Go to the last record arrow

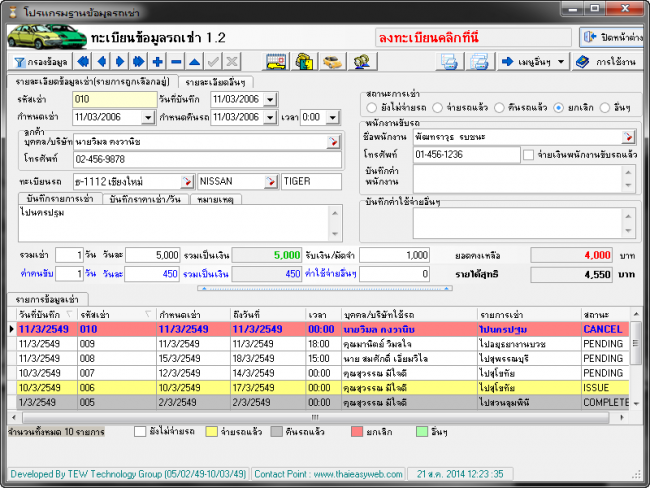tap(139, 62)
